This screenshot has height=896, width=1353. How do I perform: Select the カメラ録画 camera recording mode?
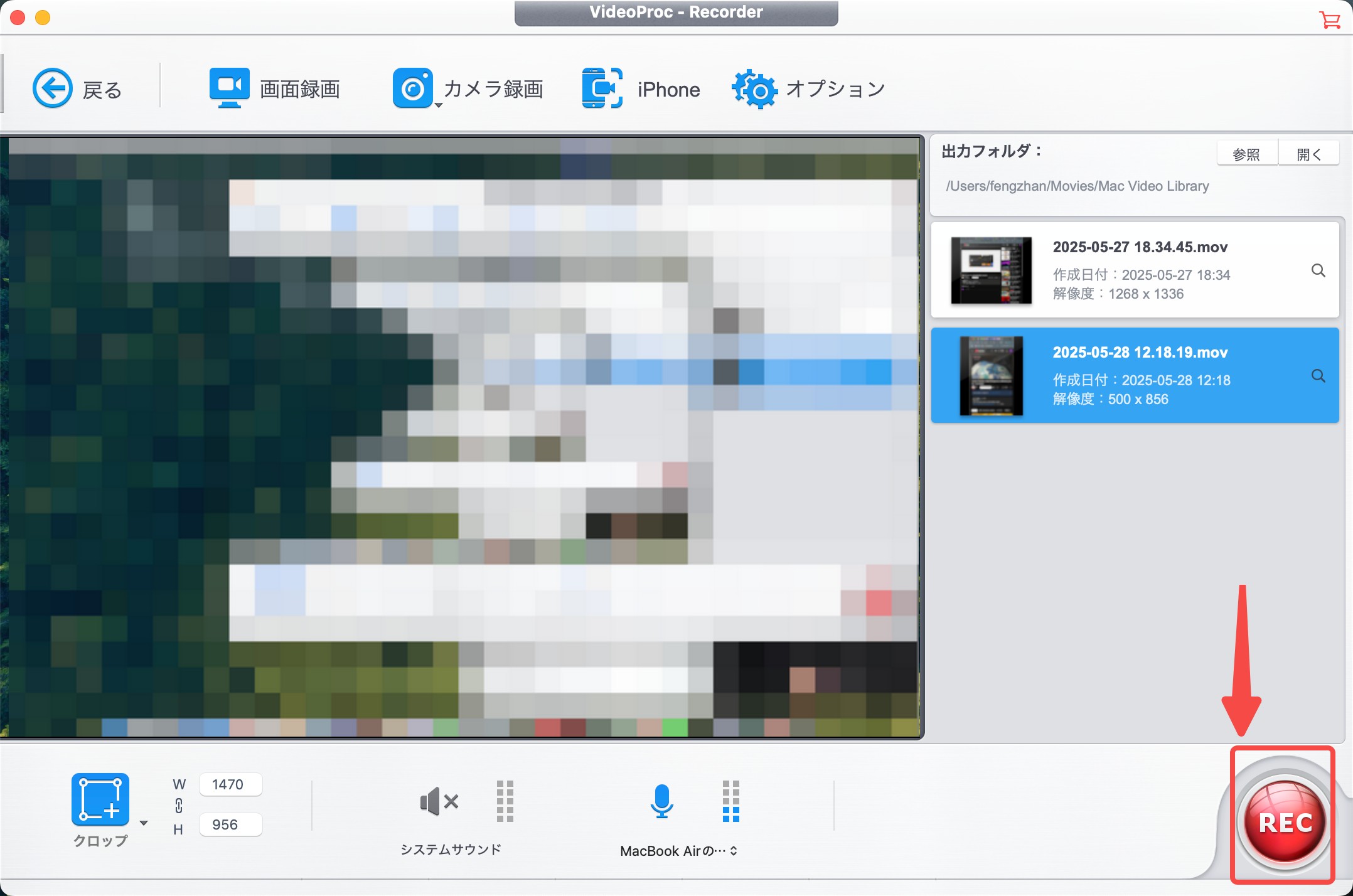click(468, 88)
